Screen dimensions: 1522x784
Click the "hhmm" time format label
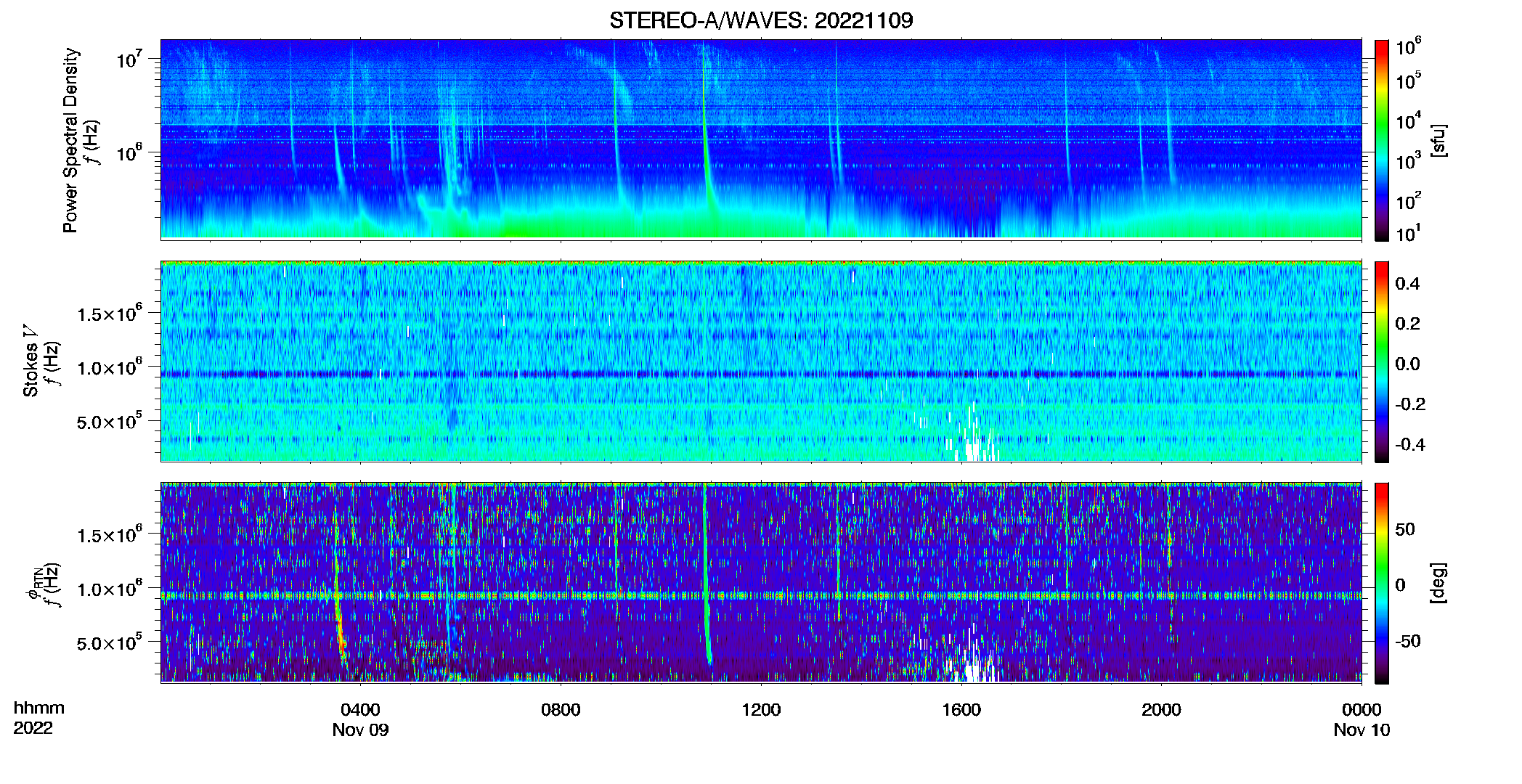[x=39, y=709]
